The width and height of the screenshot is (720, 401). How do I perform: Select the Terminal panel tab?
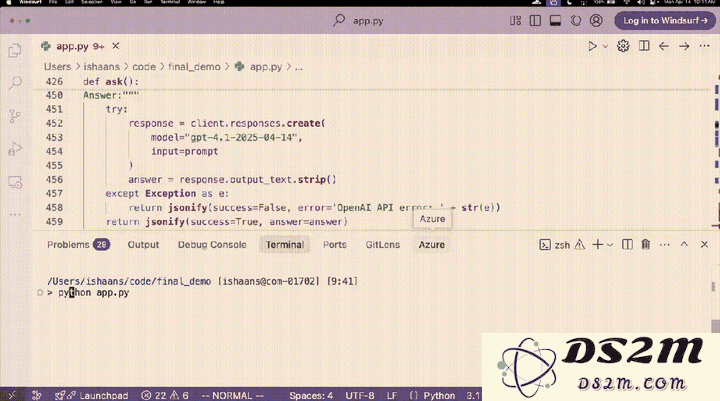click(285, 245)
